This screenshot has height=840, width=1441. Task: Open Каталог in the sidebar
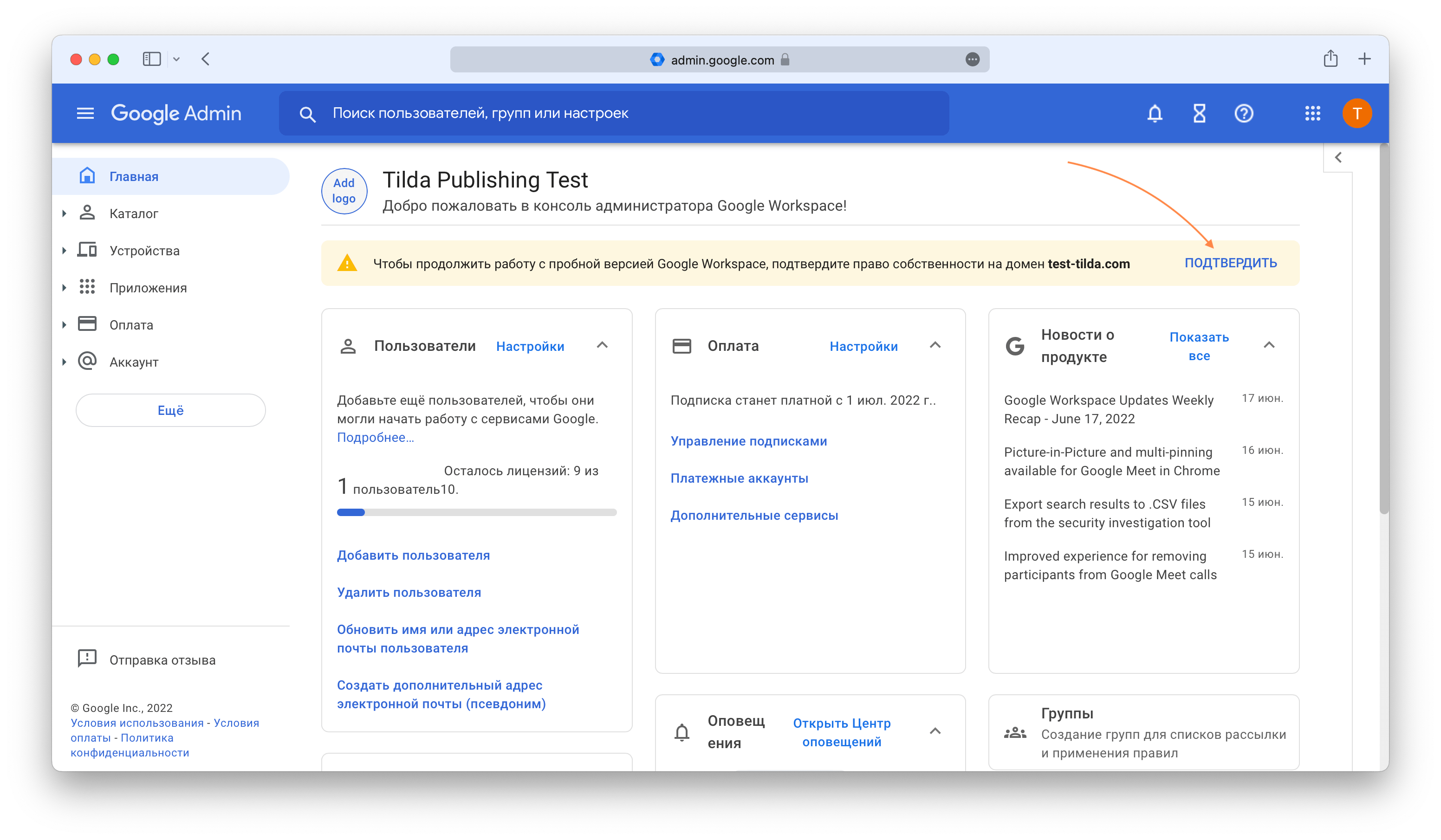[x=170, y=213]
